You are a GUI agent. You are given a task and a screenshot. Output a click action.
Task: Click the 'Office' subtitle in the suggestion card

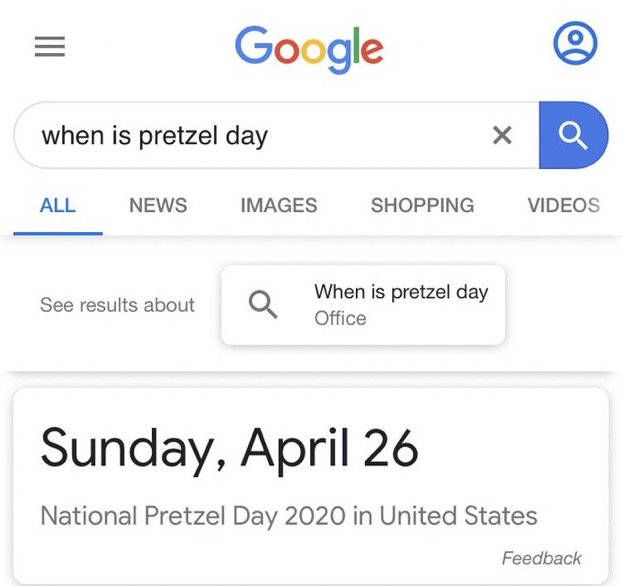340,318
